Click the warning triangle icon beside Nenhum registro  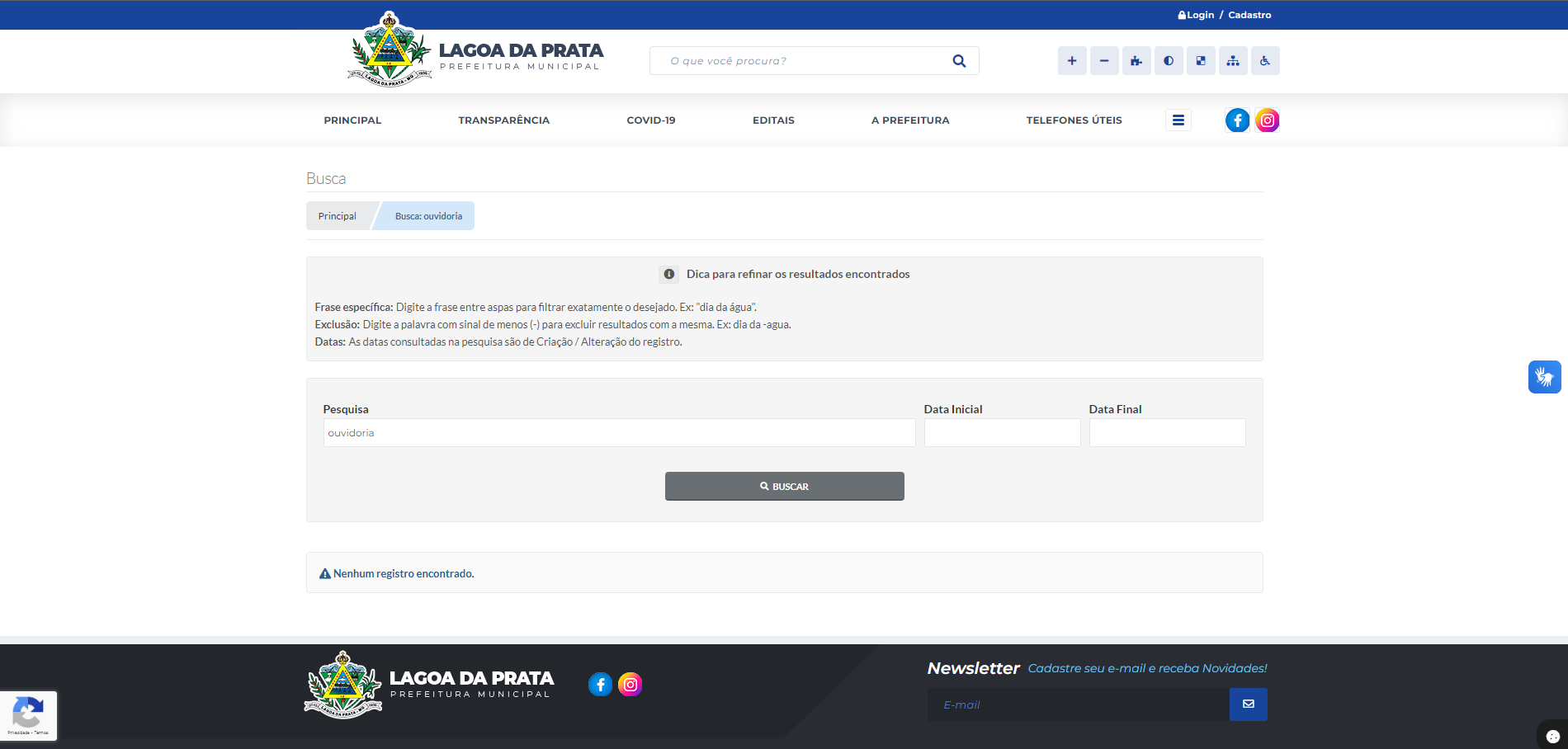(325, 573)
